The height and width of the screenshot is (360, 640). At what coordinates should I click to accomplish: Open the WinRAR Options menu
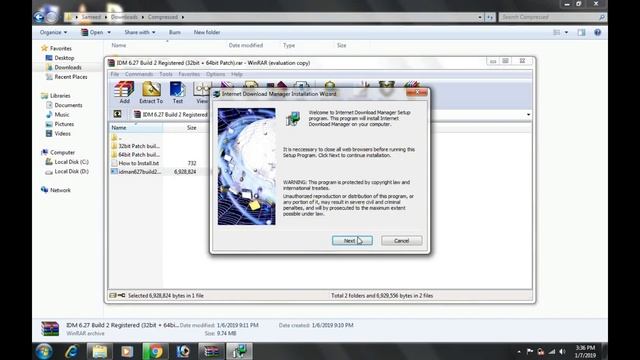(216, 74)
